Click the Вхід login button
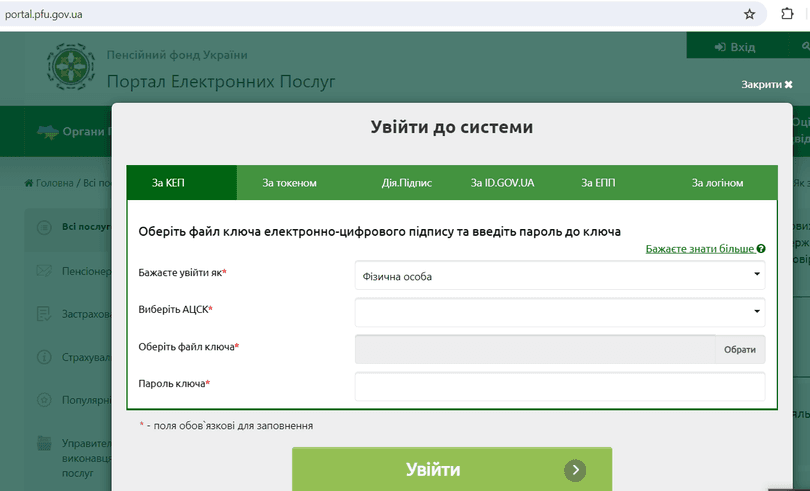Screen dimensions: 810x491 tap(737, 47)
